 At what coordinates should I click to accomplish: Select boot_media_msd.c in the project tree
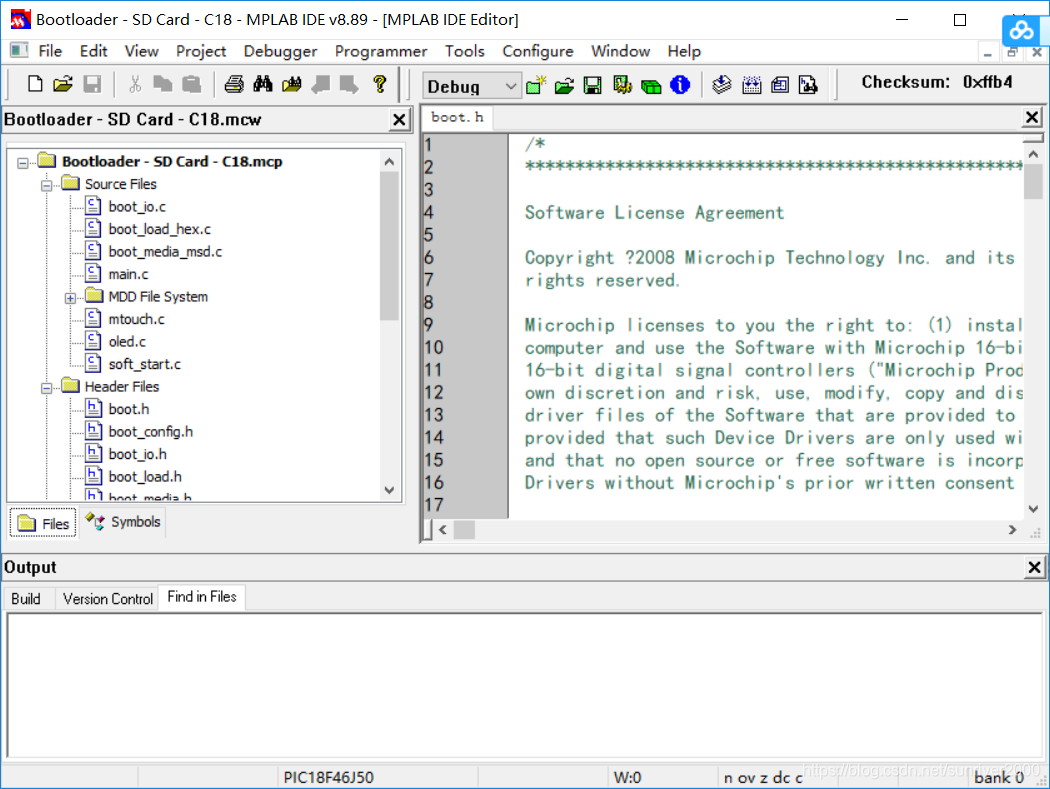pyautogui.click(x=165, y=252)
